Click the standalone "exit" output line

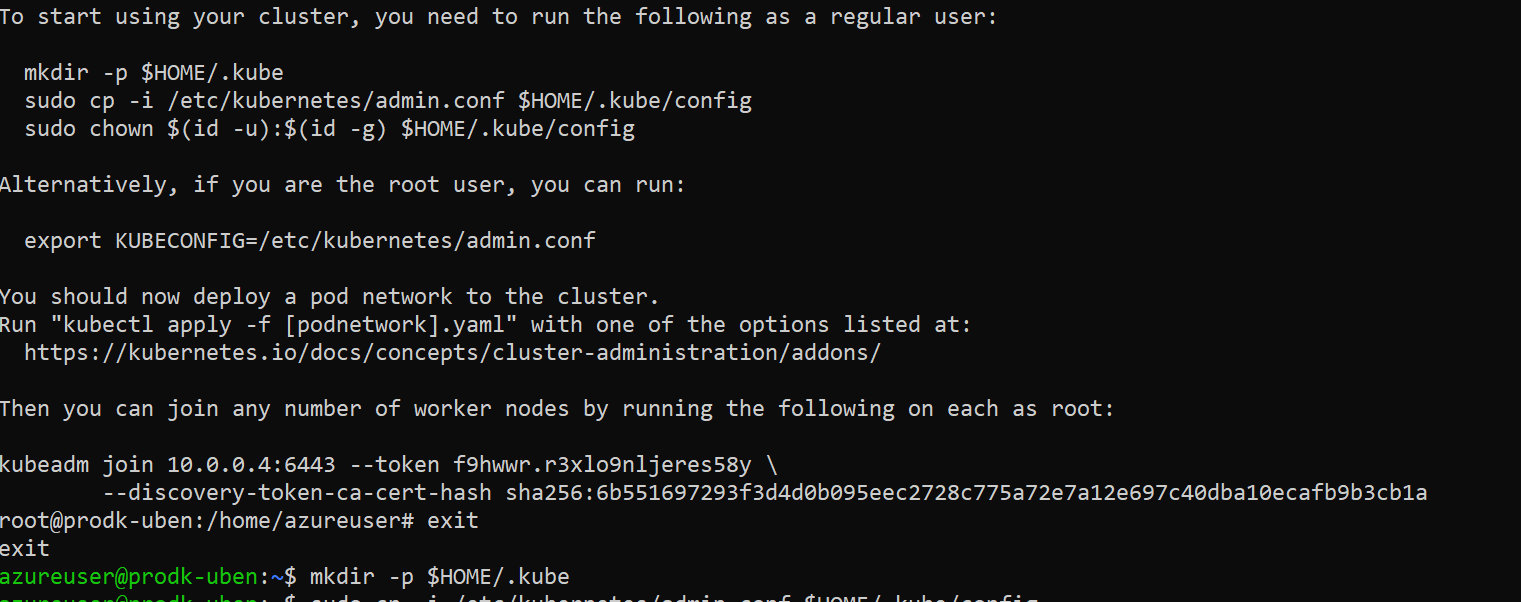[25, 549]
